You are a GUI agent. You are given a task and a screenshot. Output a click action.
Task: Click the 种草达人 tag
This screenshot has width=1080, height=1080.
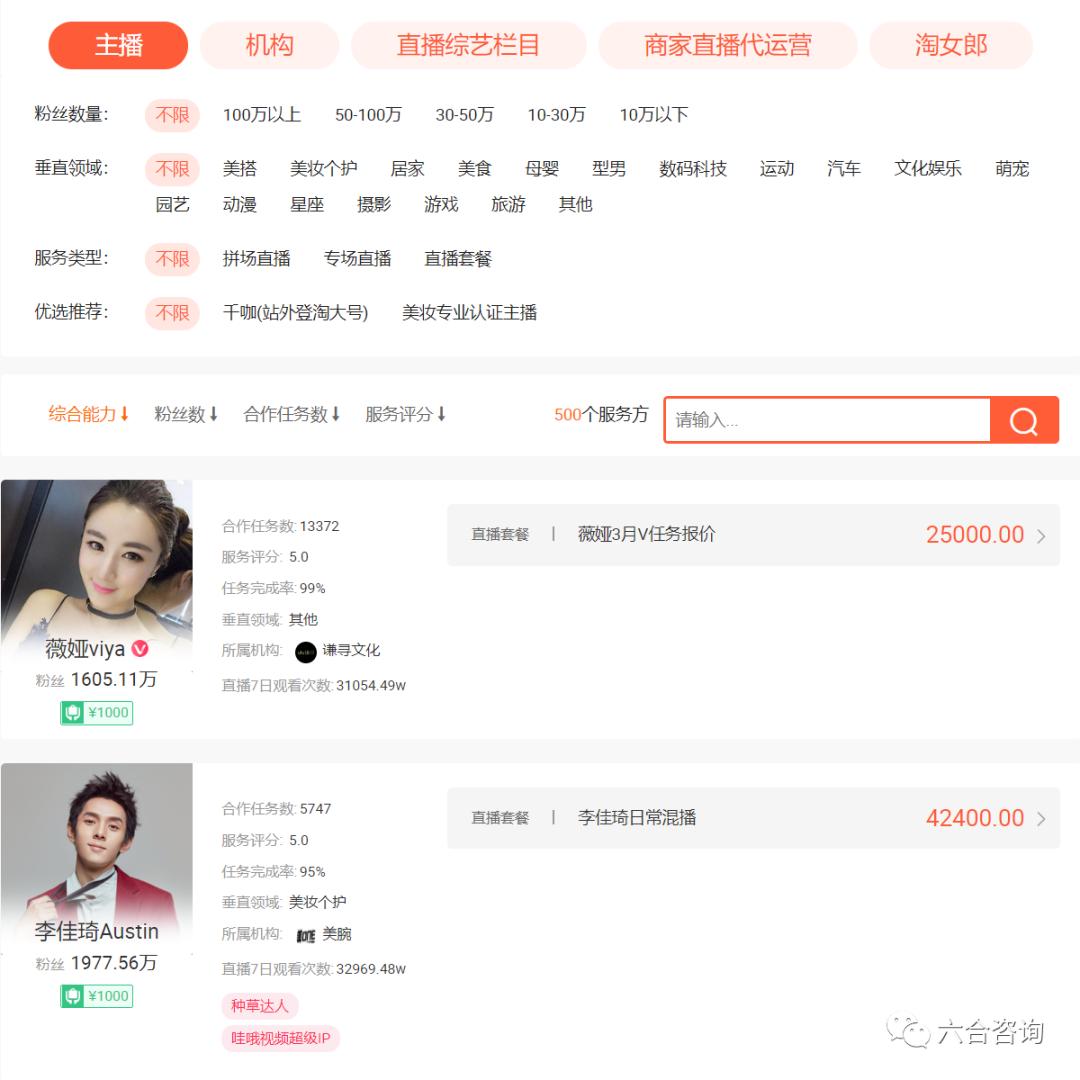(x=260, y=1006)
